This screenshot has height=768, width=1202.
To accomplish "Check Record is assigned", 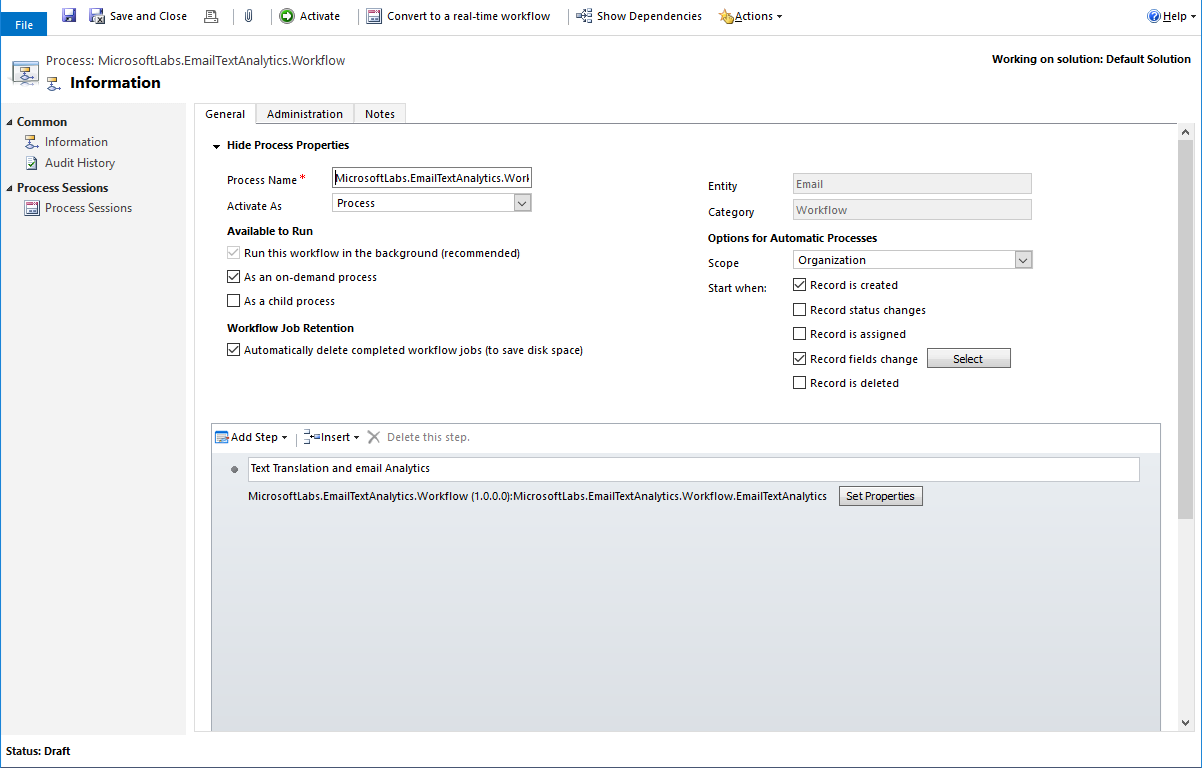I will point(800,334).
